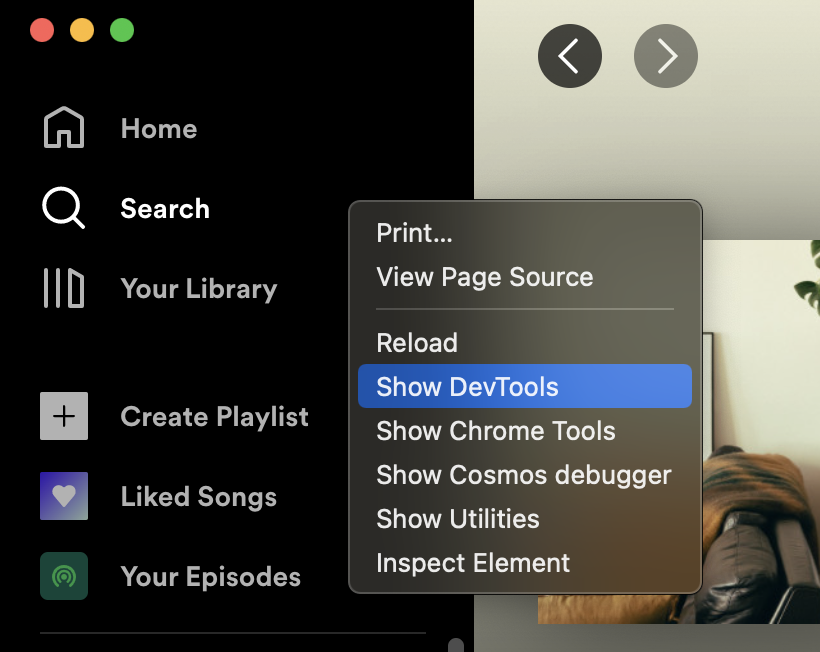Image resolution: width=820 pixels, height=652 pixels.
Task: Close window with red button
Action: (x=42, y=30)
